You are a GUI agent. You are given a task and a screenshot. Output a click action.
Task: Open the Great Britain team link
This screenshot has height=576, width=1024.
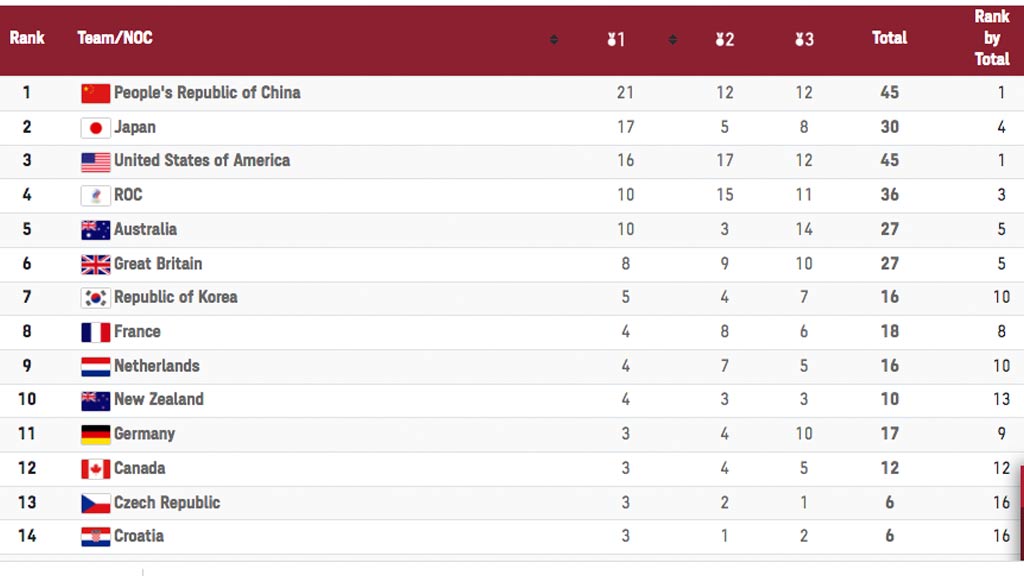(x=158, y=264)
